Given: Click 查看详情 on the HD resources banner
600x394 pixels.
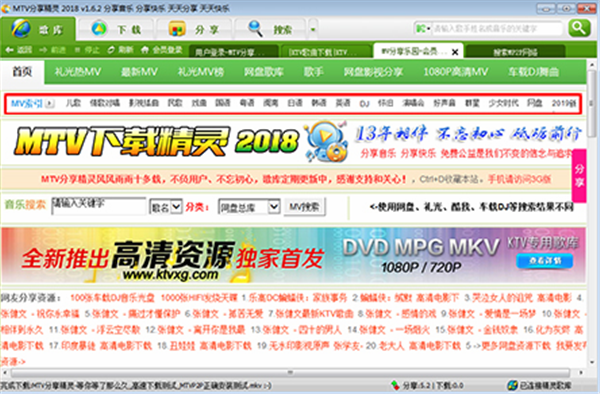Looking at the screenshot, I should pos(545,261).
